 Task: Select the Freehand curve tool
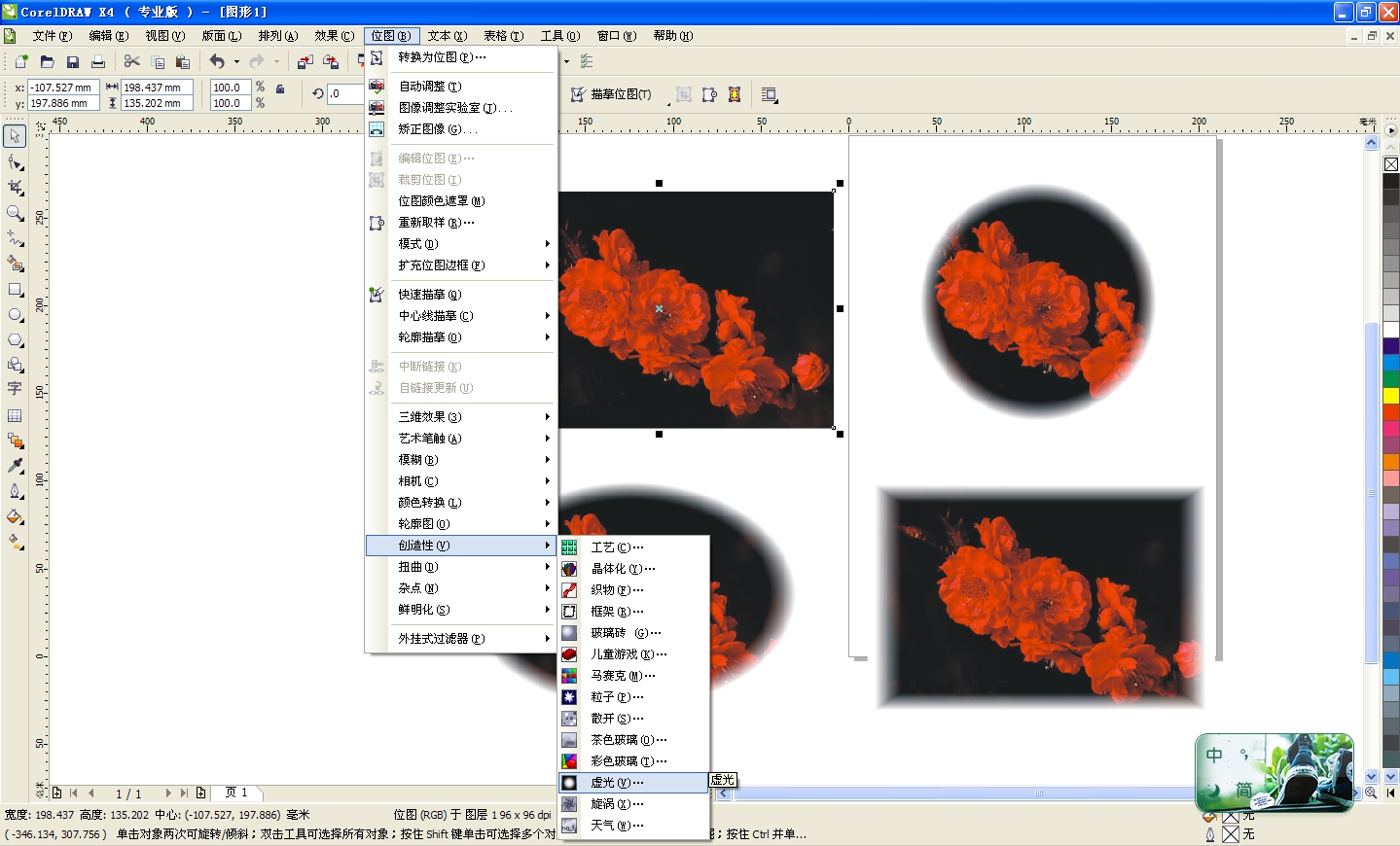click(15, 238)
